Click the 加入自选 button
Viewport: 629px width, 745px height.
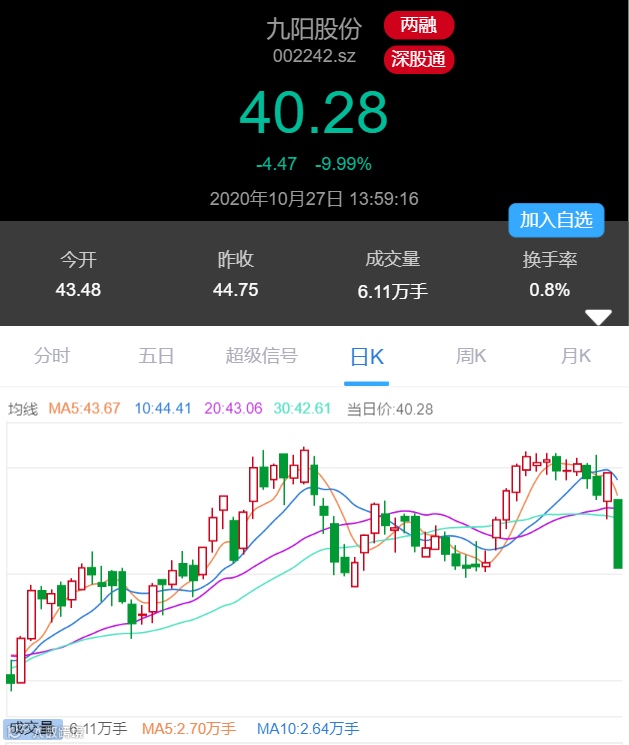pyautogui.click(x=556, y=220)
